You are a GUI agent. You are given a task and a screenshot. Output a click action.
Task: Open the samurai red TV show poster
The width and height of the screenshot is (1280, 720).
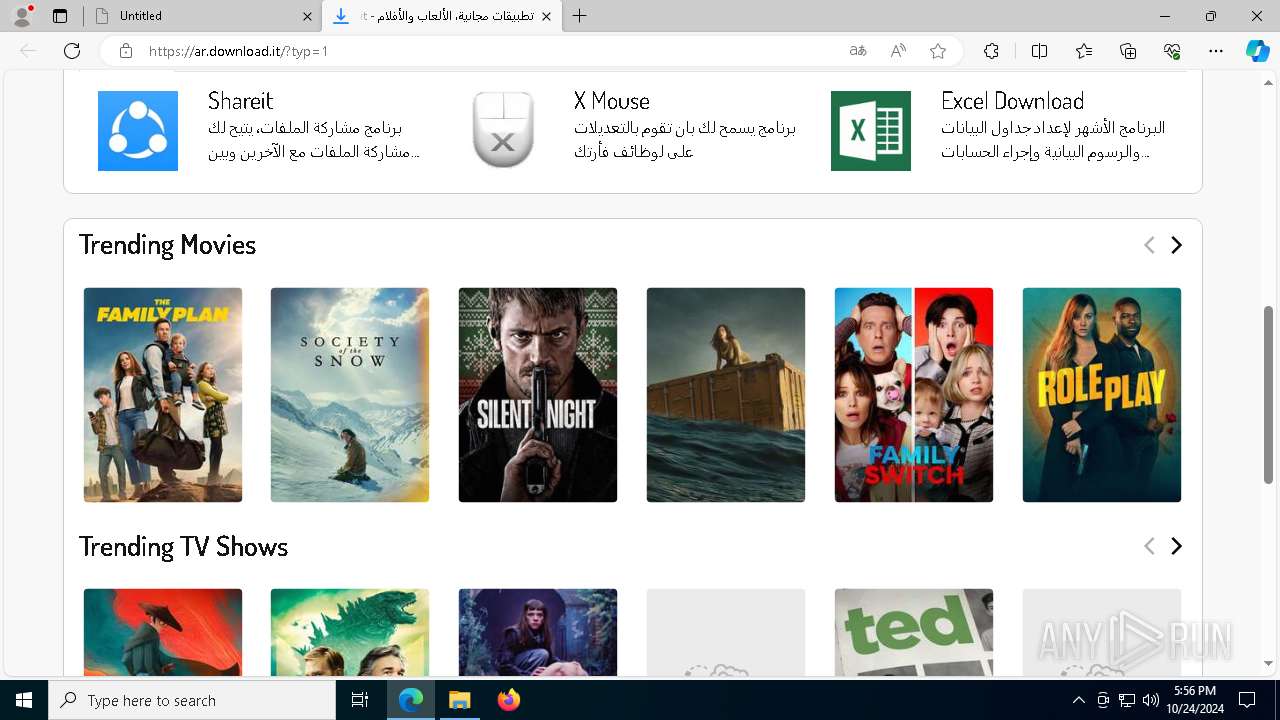163,632
